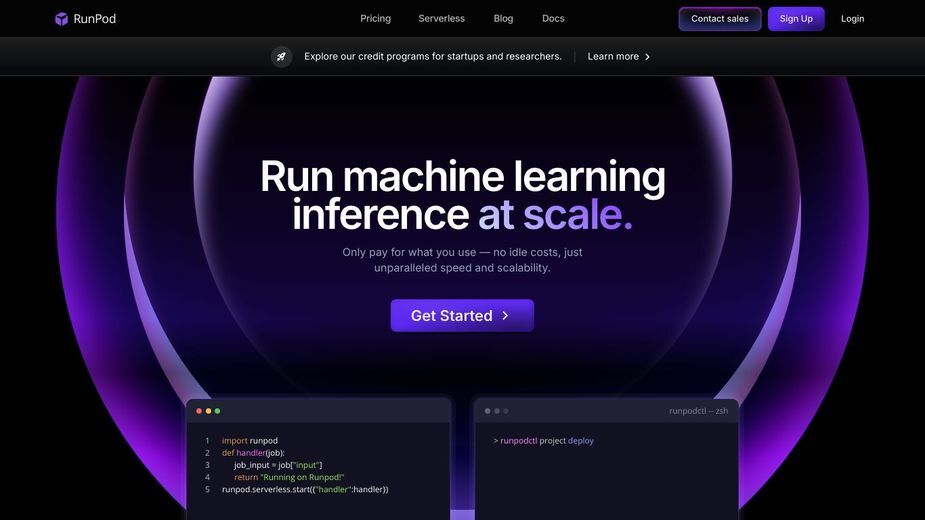The width and height of the screenshot is (925, 520).
Task: Click the chevron next to Learn more
Action: 647,57
